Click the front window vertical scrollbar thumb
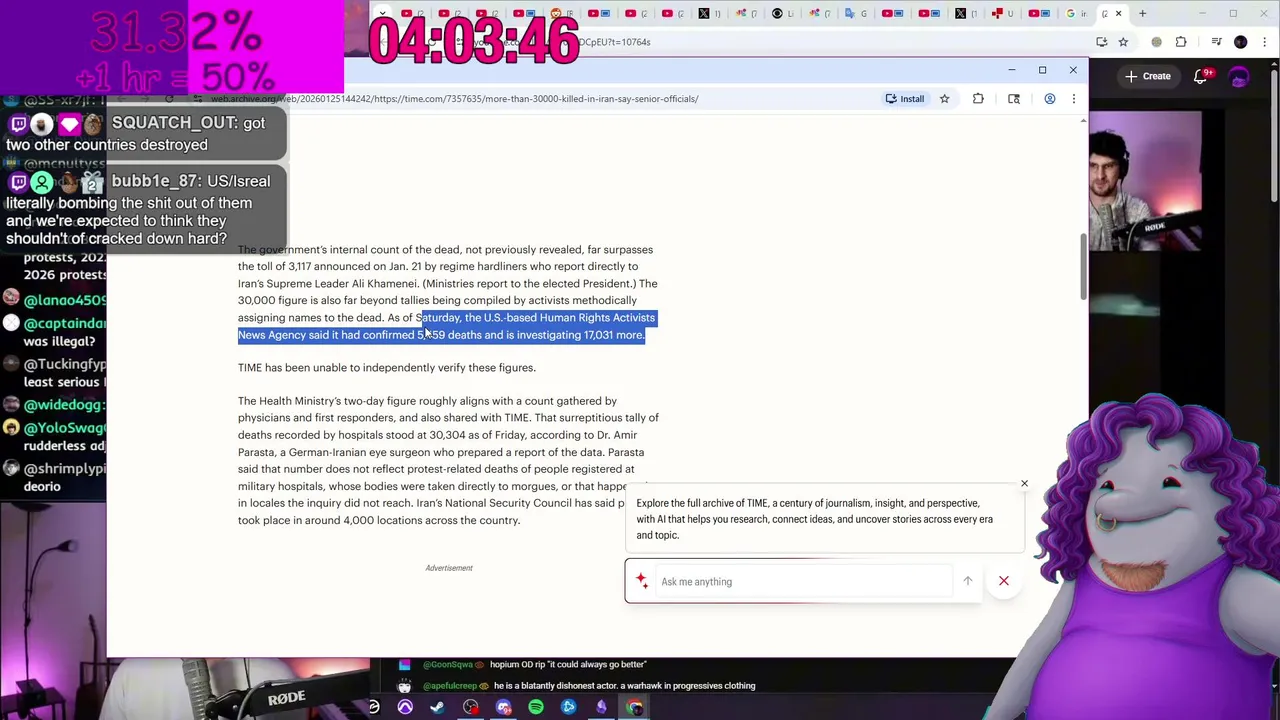This screenshot has height=720, width=1280. pos(1084,267)
